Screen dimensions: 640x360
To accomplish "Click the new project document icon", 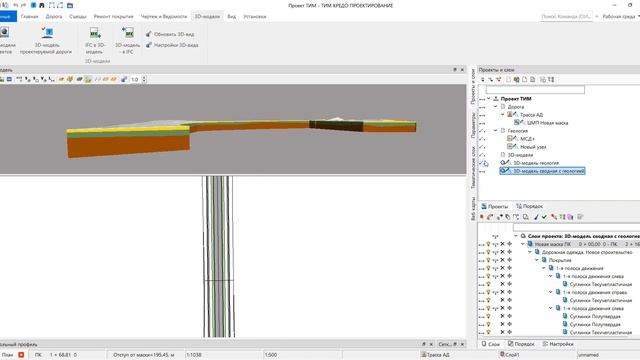I will 509,80.
